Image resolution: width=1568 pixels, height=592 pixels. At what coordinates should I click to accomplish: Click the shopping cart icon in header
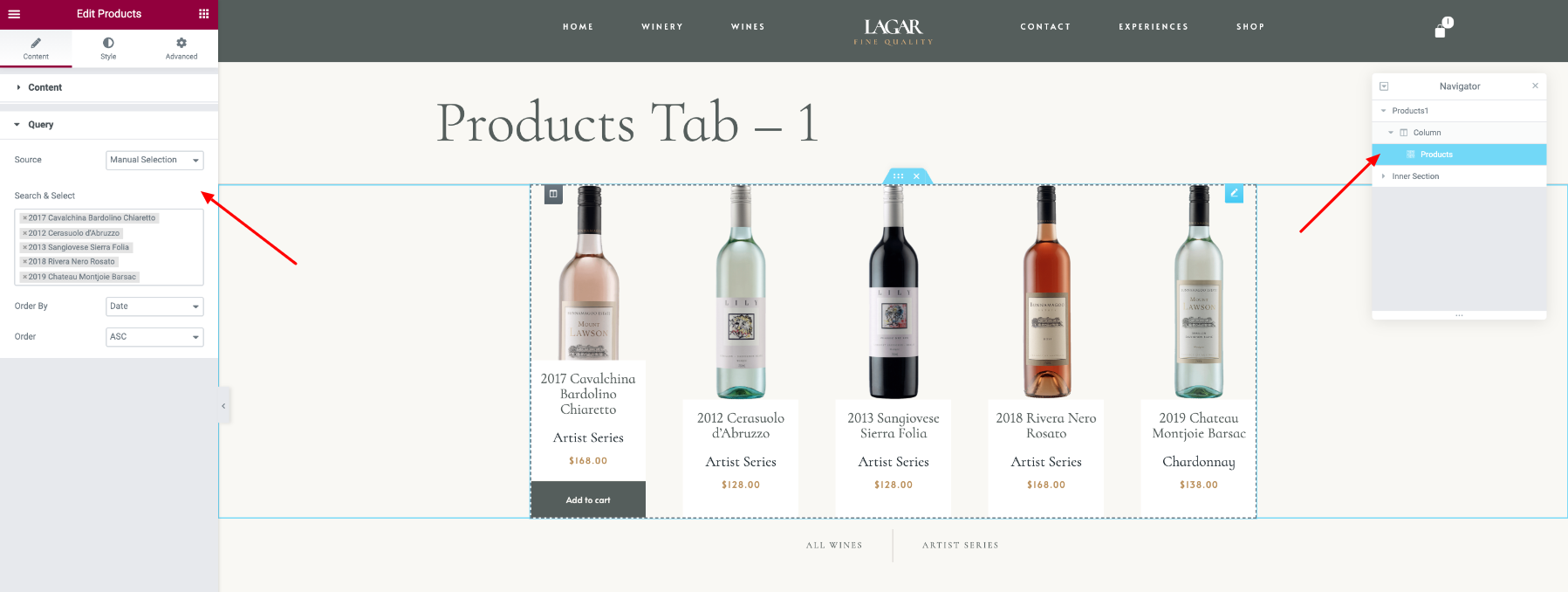[x=1441, y=30]
